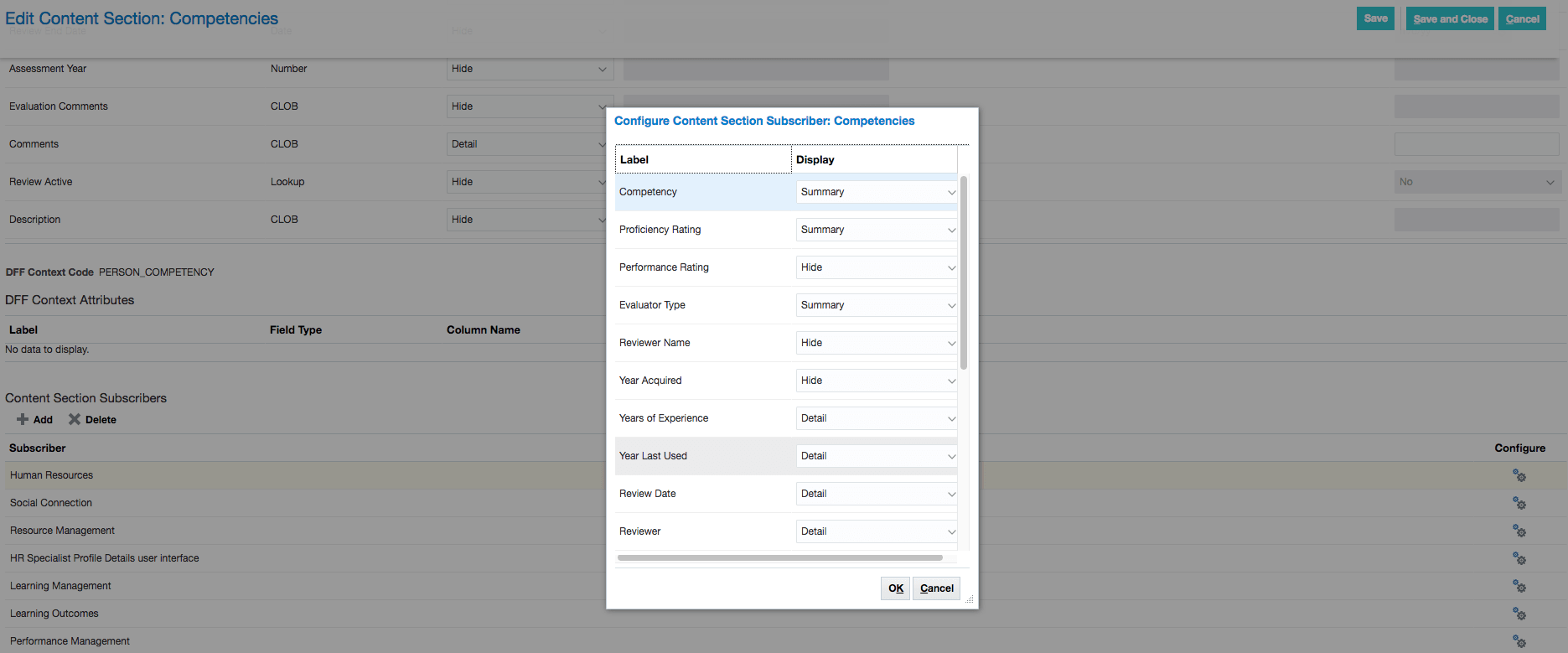Click Cancel in the subscriber dialog
The height and width of the screenshot is (653, 1568).
tap(936, 588)
